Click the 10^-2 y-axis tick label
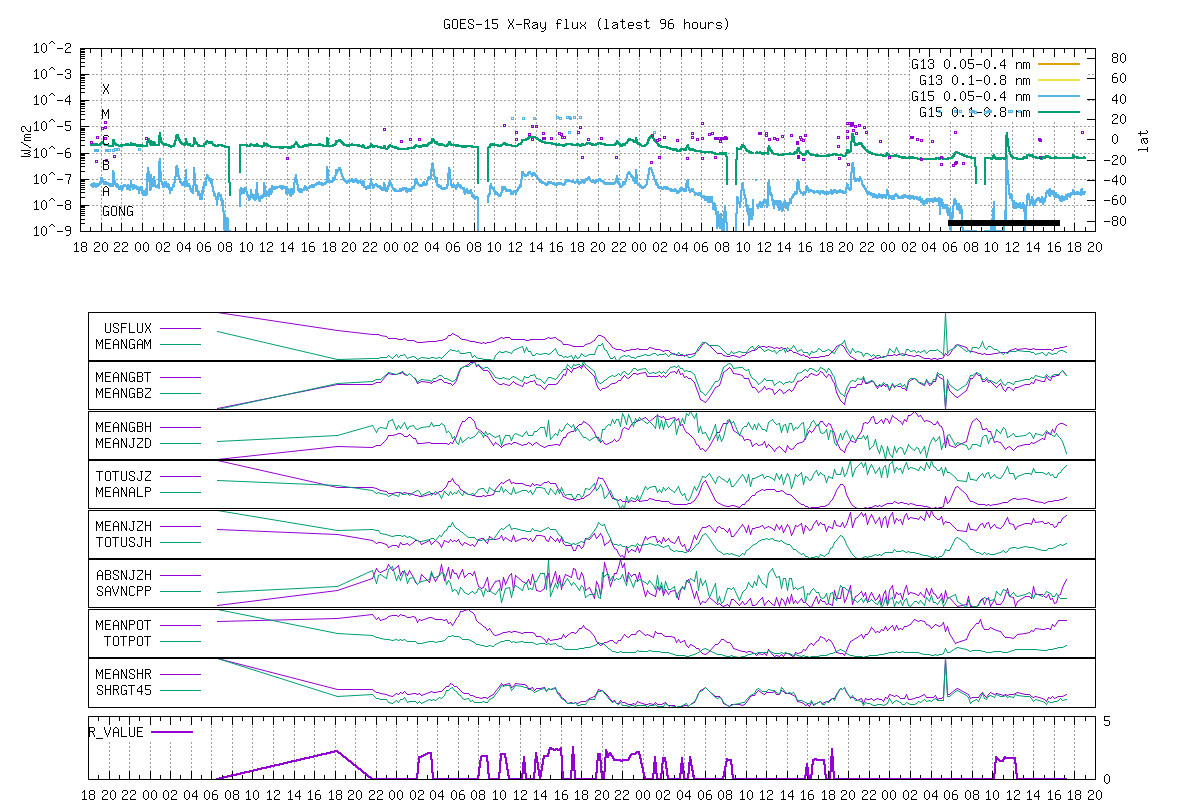Screen dimensions: 1200x800 click(51, 48)
